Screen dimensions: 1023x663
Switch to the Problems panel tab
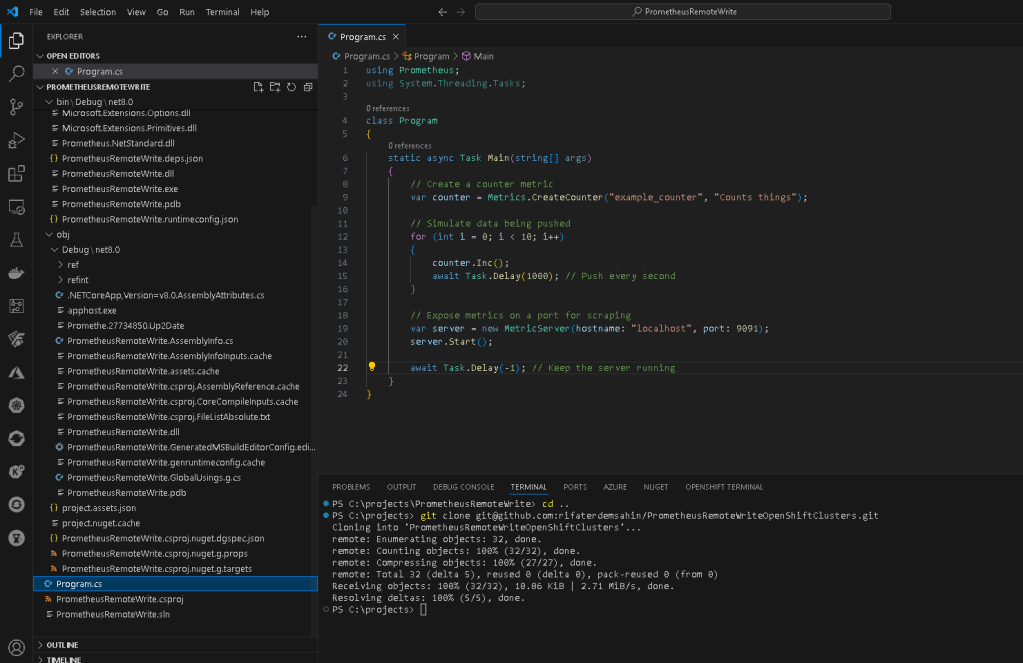click(351, 487)
